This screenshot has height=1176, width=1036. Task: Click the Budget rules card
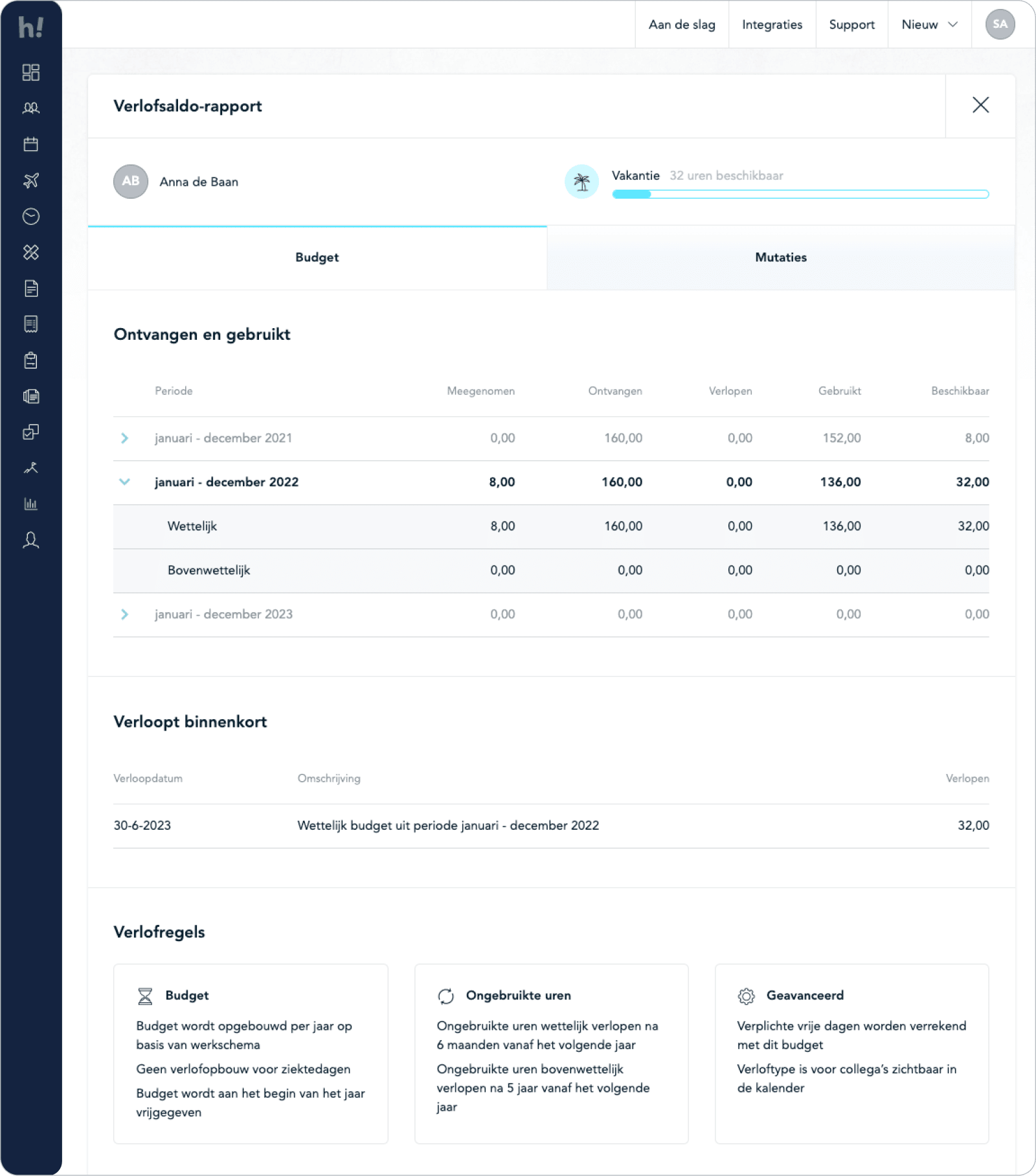tap(251, 1054)
